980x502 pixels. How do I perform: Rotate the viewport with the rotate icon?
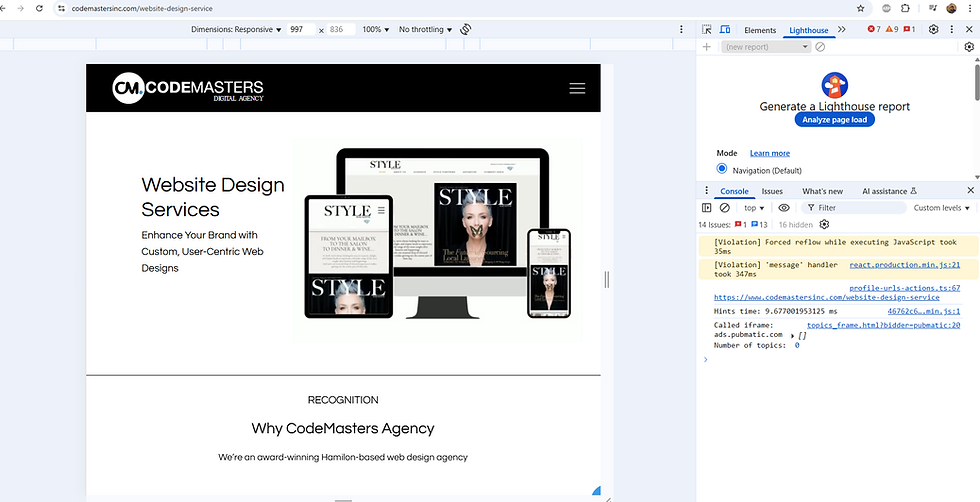click(465, 29)
